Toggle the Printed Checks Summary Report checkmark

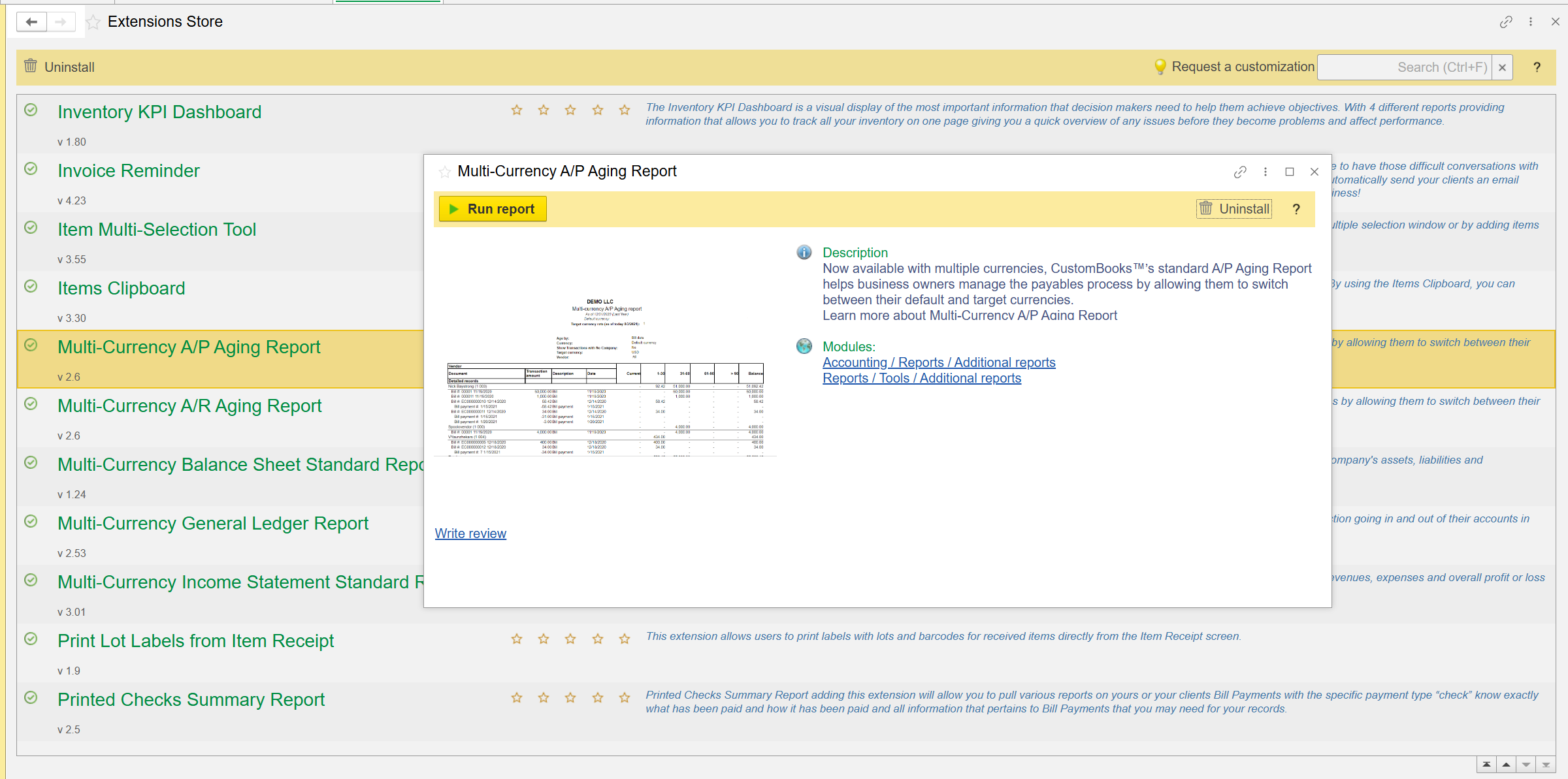(x=31, y=697)
